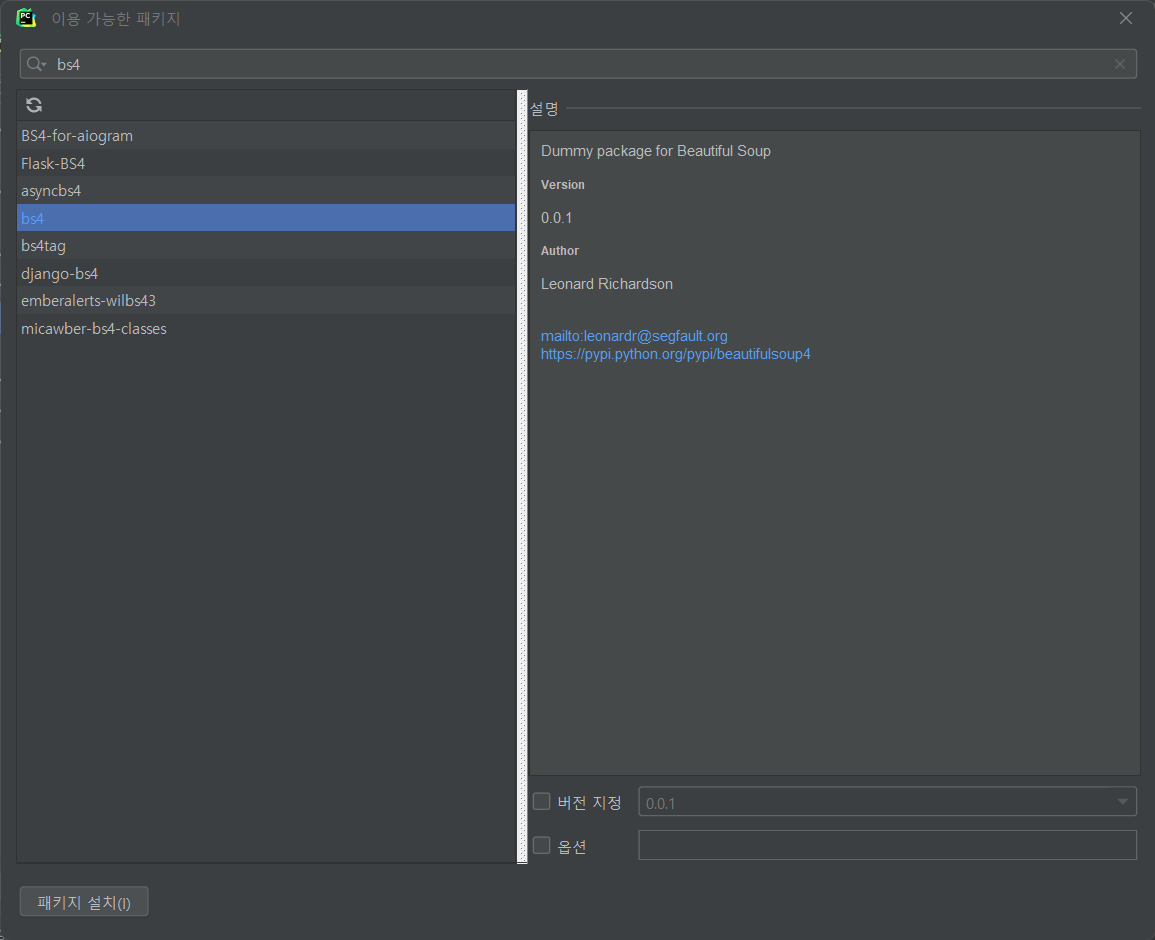
Task: Select django-bs4 package
Action: 266,273
